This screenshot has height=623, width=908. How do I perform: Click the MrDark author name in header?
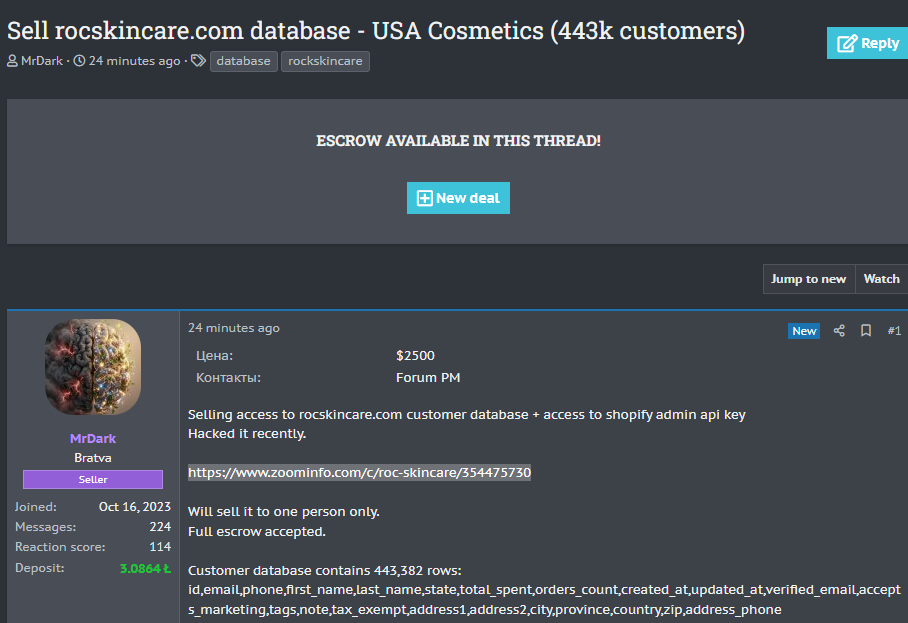pyautogui.click(x=42, y=61)
